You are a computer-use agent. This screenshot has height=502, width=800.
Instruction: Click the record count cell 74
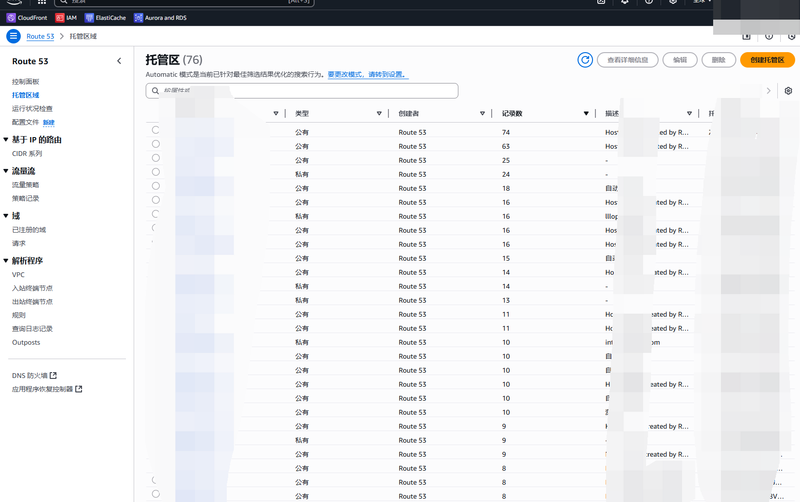(506, 132)
